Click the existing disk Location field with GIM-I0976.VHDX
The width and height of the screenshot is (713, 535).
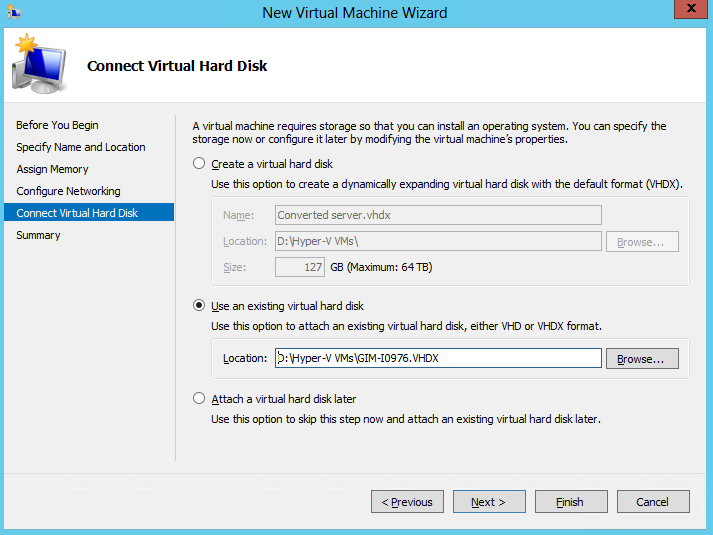tap(438, 358)
